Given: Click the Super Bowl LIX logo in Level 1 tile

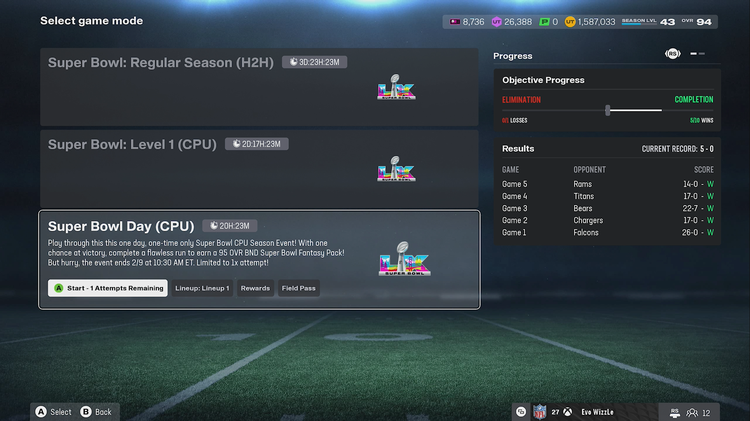Looking at the screenshot, I should [x=396, y=169].
